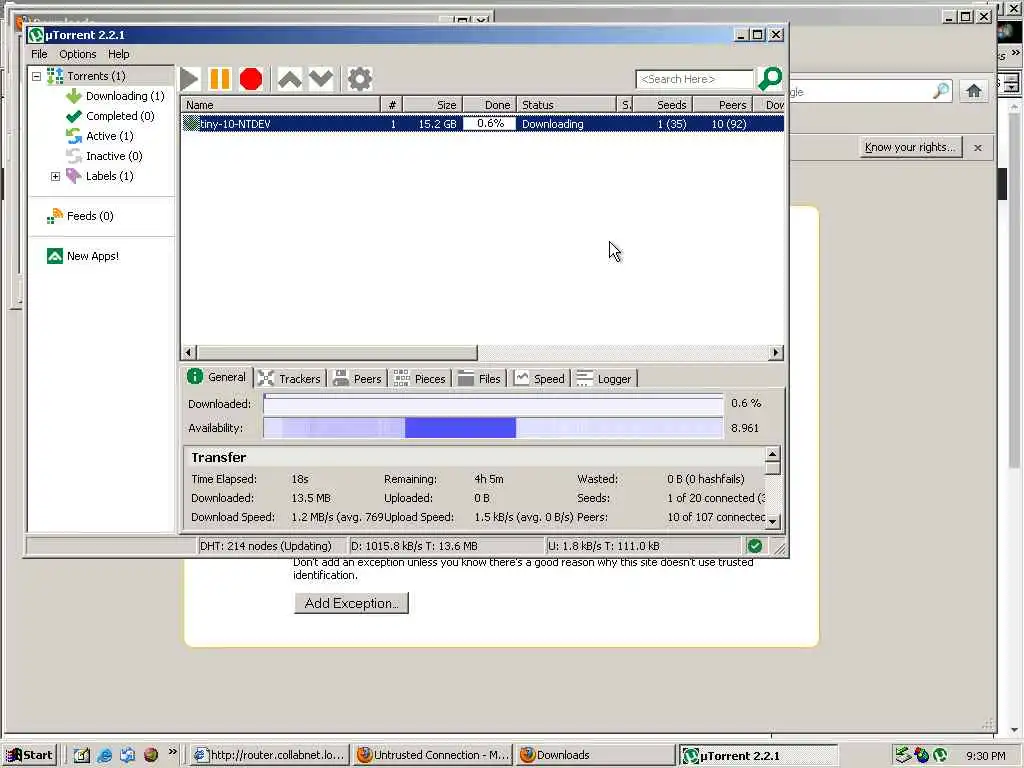Switch to the Trackers tab
Screen dimensions: 1024x768
(289, 379)
